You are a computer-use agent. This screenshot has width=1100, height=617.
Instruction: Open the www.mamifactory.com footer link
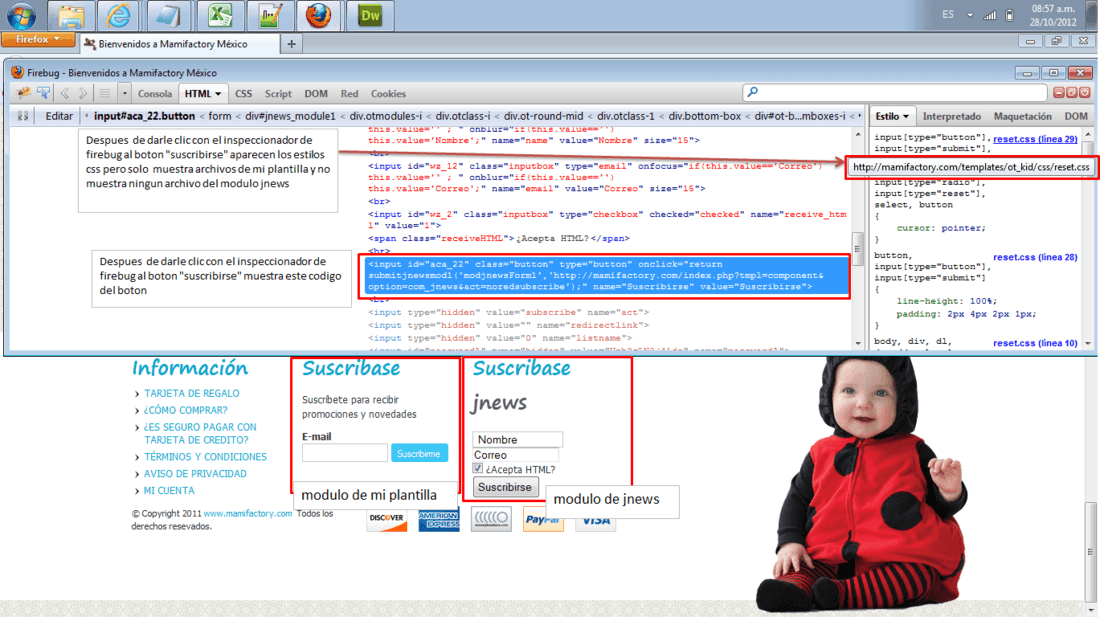[x=248, y=513]
